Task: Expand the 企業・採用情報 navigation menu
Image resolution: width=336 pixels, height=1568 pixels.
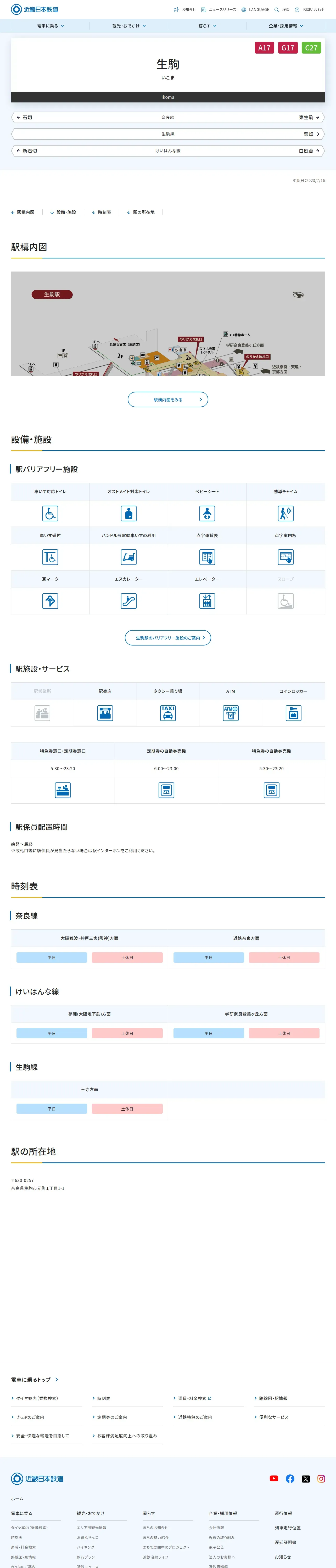Action: [285, 26]
